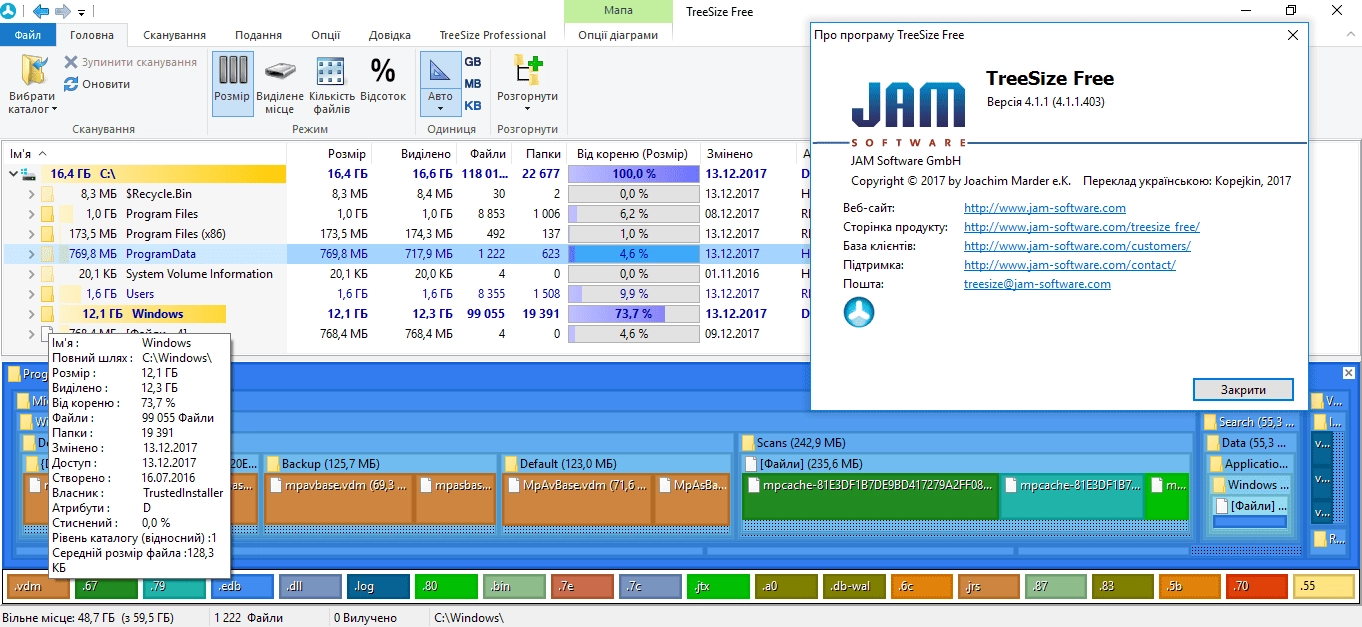Open the Expand dropdown in ribbon
The height and width of the screenshot is (627, 1362).
tap(527, 84)
